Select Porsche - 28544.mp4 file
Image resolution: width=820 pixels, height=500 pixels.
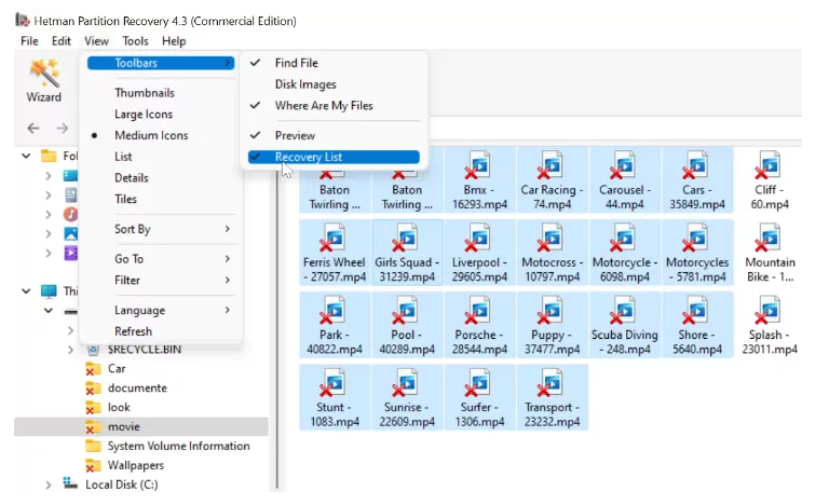tap(479, 325)
